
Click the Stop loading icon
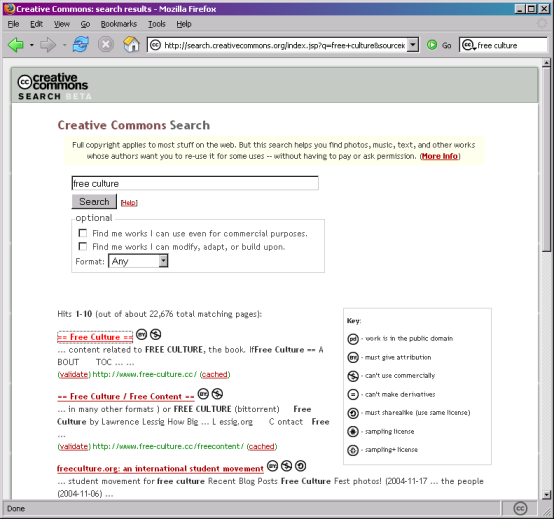106,45
